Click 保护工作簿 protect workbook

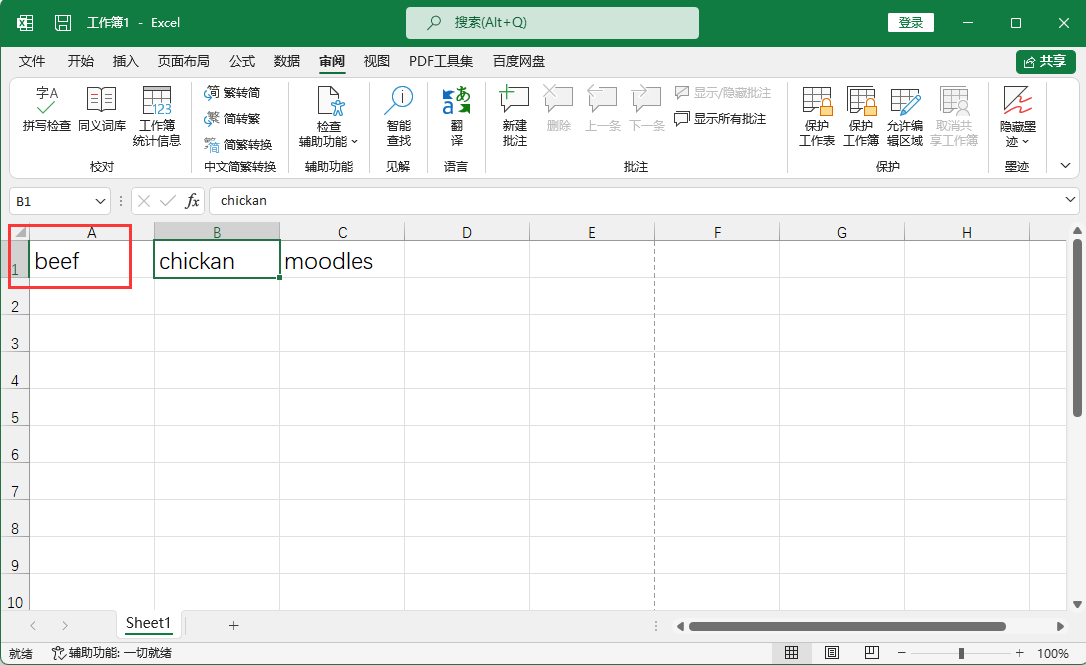(x=861, y=116)
